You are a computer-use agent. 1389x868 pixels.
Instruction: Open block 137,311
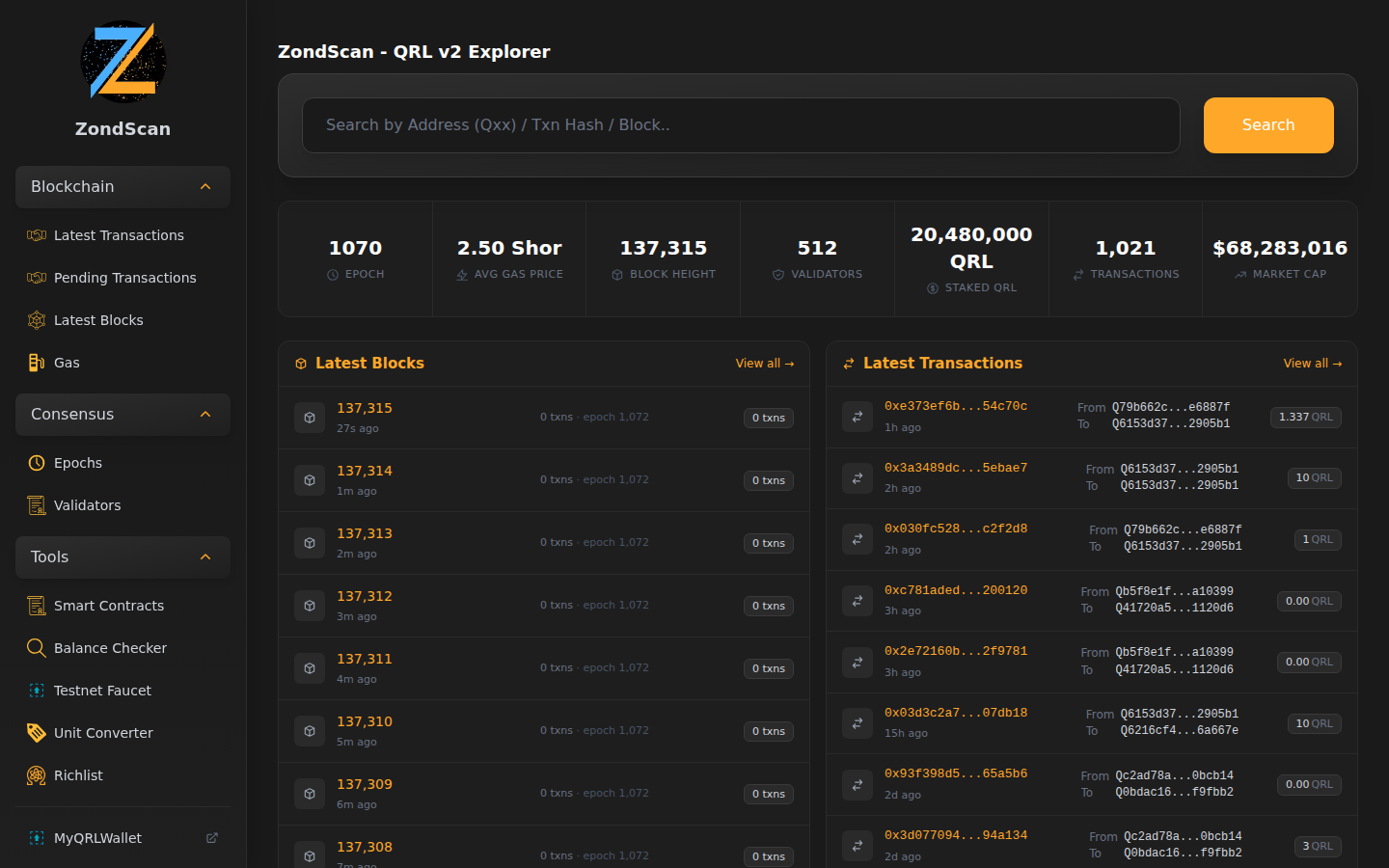pos(365,659)
